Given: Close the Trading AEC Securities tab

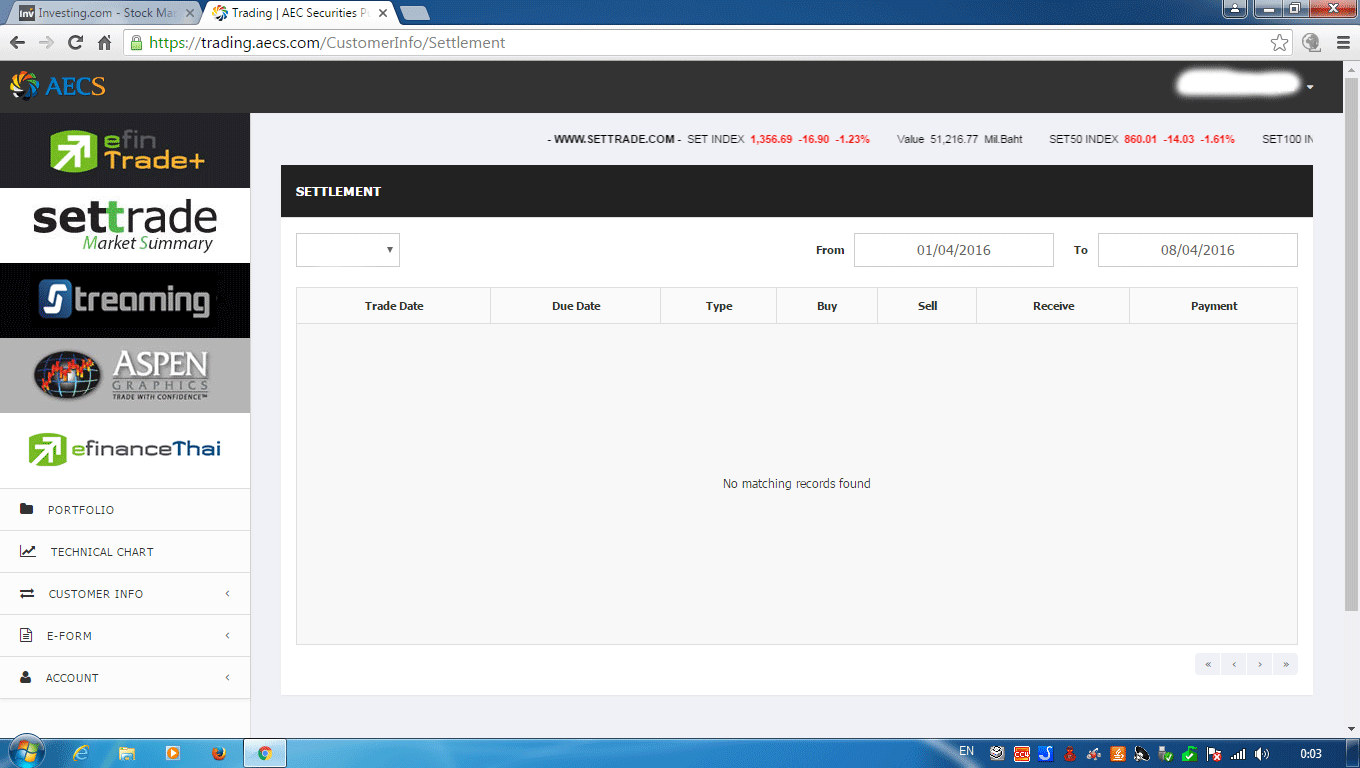Looking at the screenshot, I should [383, 13].
